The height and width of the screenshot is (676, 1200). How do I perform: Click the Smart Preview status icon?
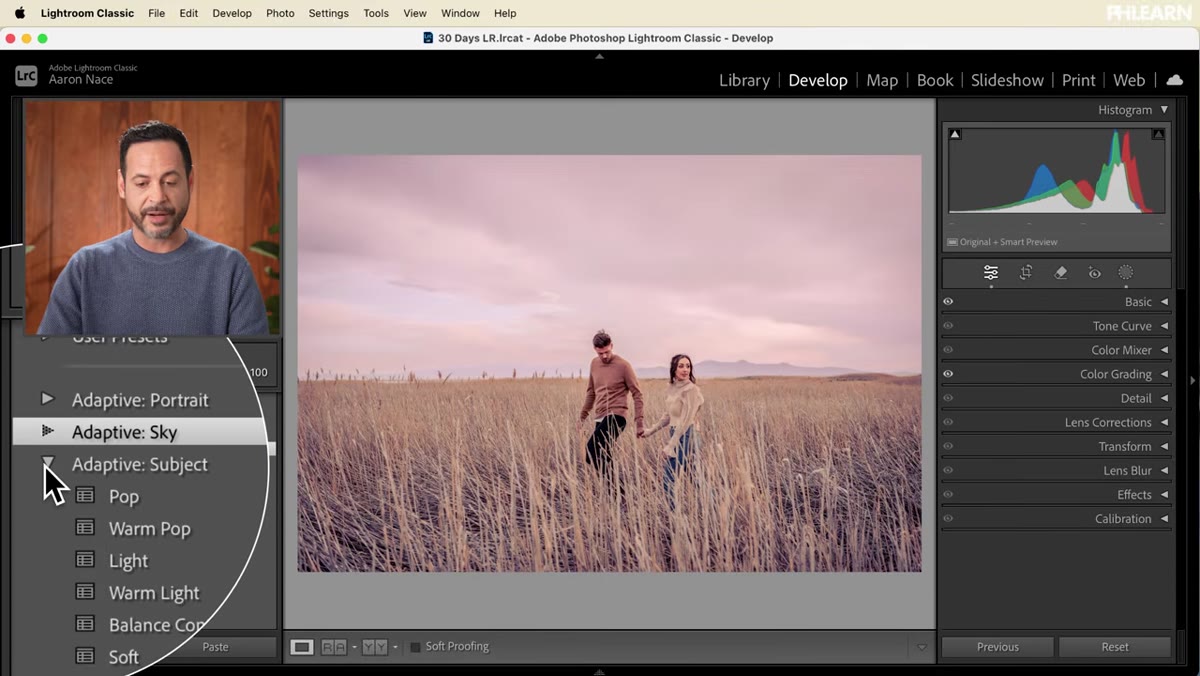click(x=952, y=242)
